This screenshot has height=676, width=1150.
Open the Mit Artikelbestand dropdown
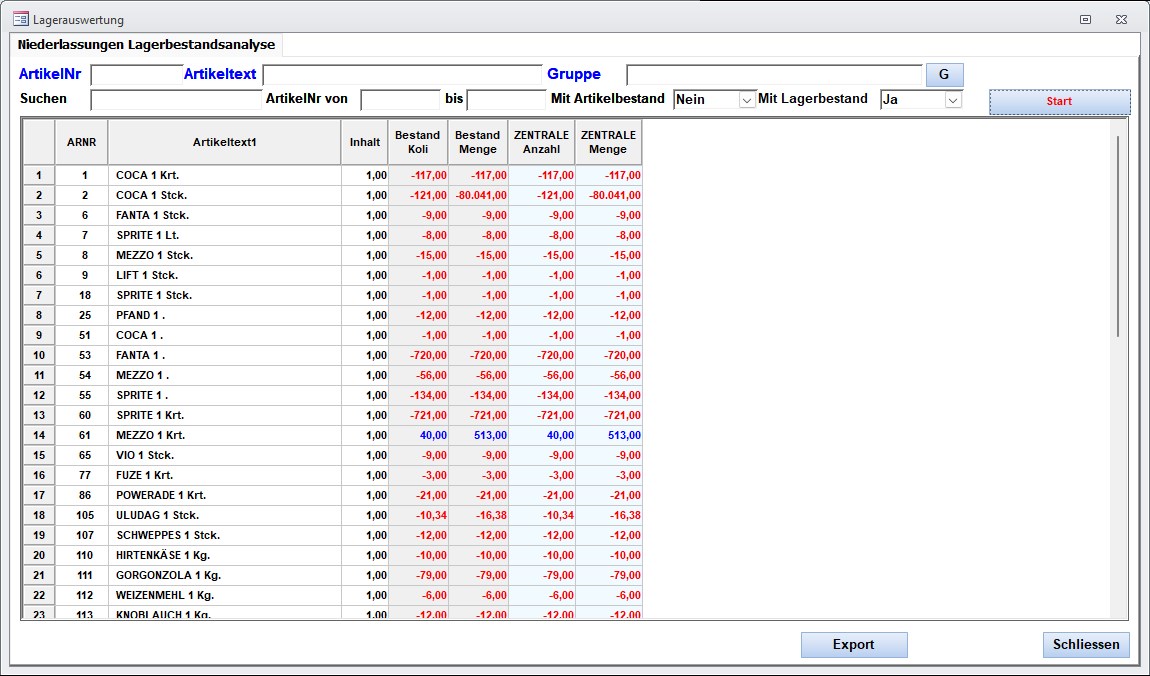tap(746, 100)
